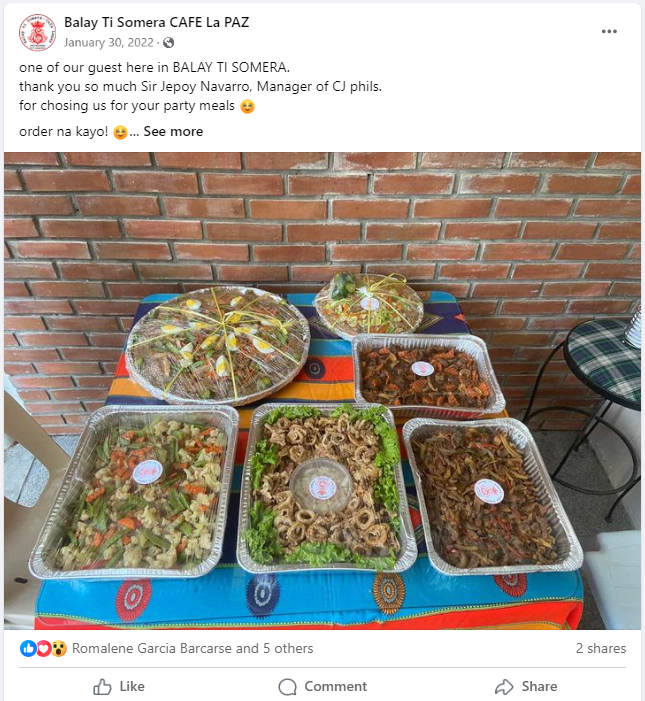View Romalene Garcia Barcarse and 5 others reactions

[x=192, y=648]
